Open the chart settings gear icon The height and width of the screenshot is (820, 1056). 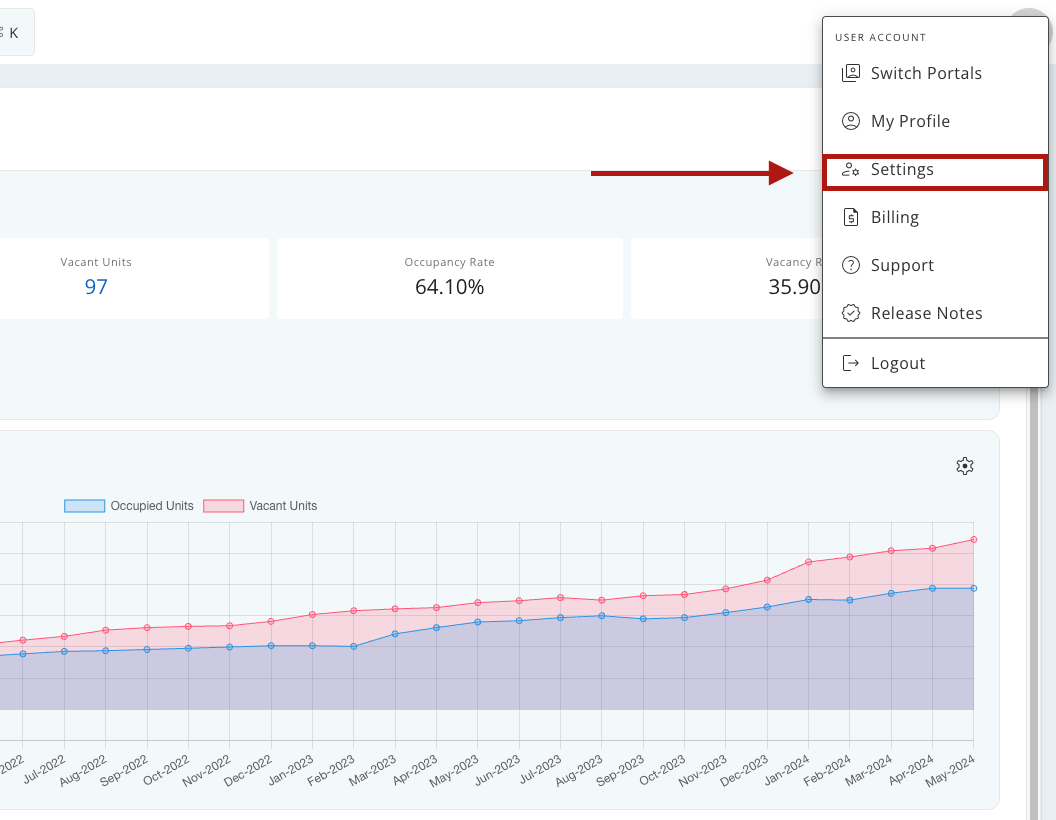pyautogui.click(x=964, y=465)
